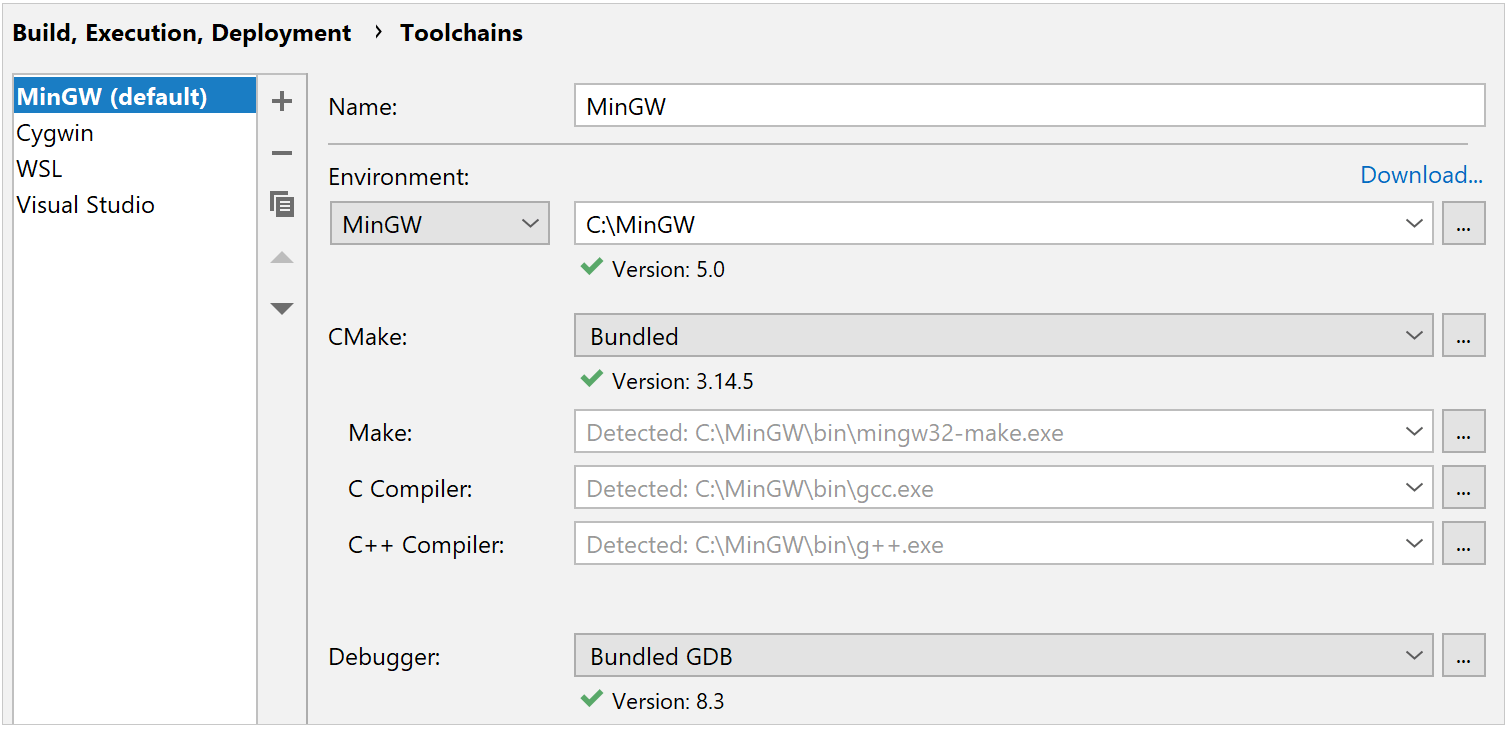Click the Debugger: label
The width and height of the screenshot is (1509, 729).
pos(385,657)
